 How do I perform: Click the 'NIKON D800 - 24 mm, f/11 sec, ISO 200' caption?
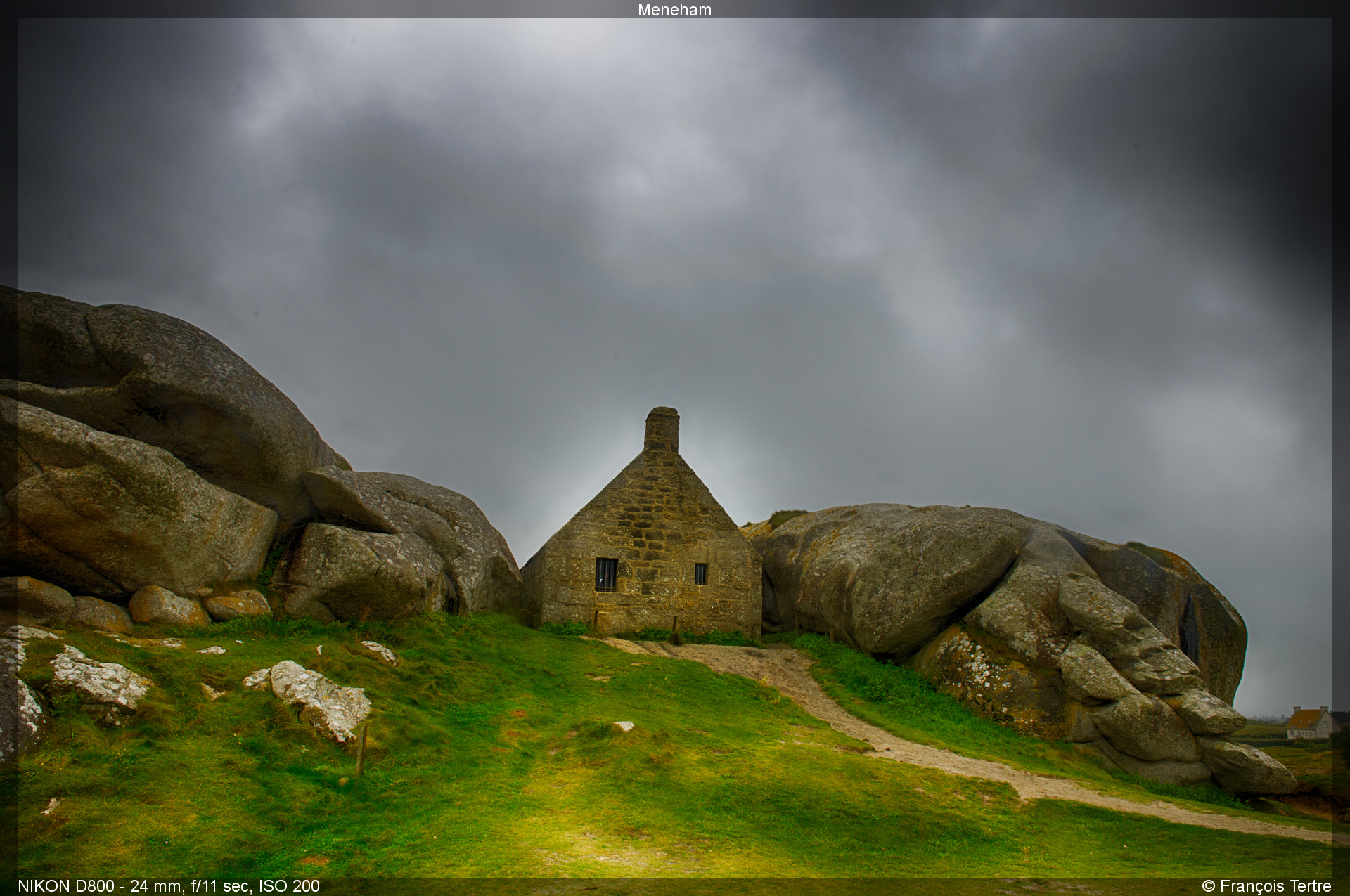pos(169,886)
